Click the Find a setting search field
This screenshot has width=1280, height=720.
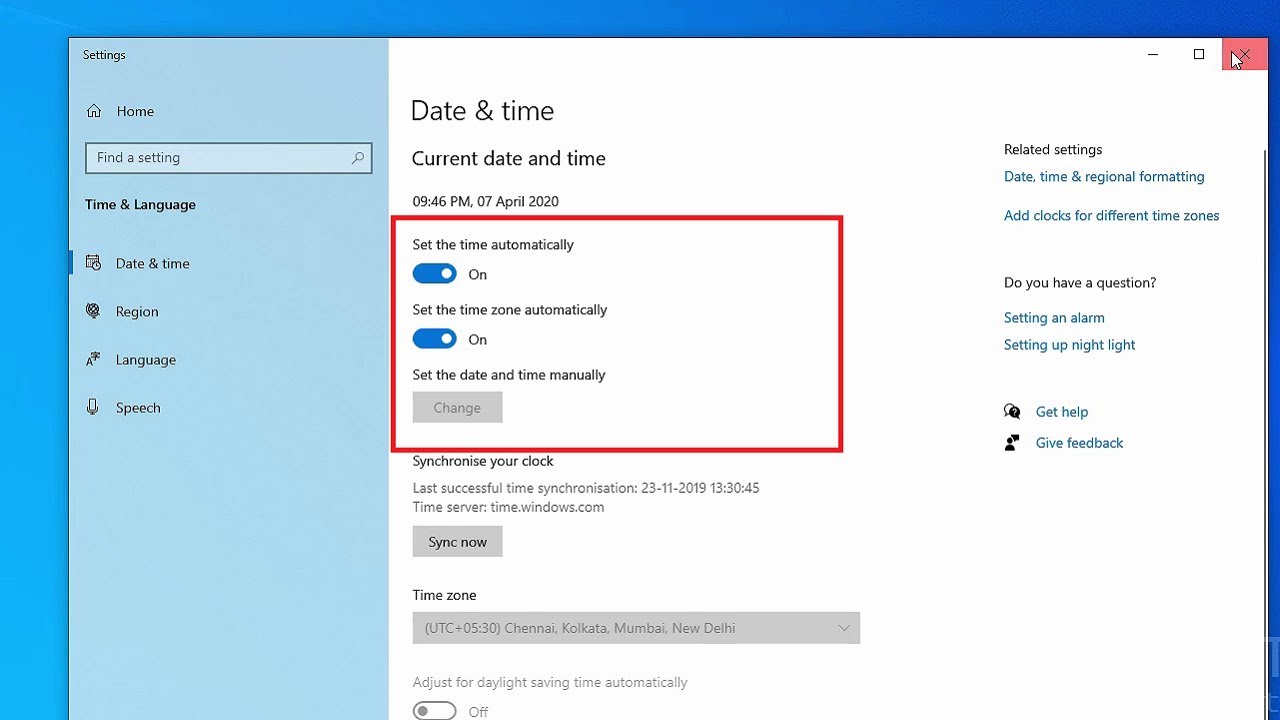click(218, 158)
